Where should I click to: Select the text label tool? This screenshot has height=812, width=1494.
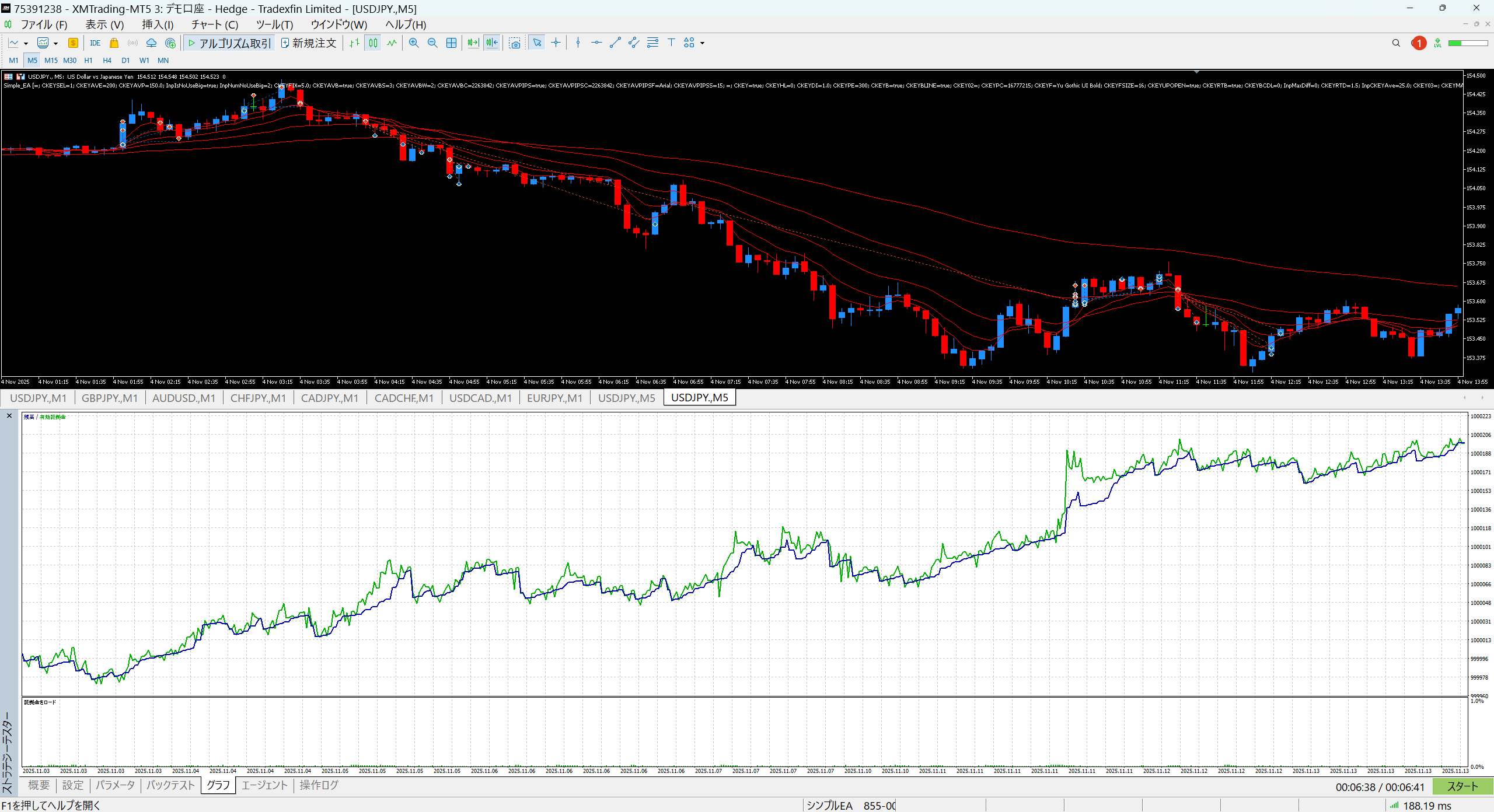point(671,43)
